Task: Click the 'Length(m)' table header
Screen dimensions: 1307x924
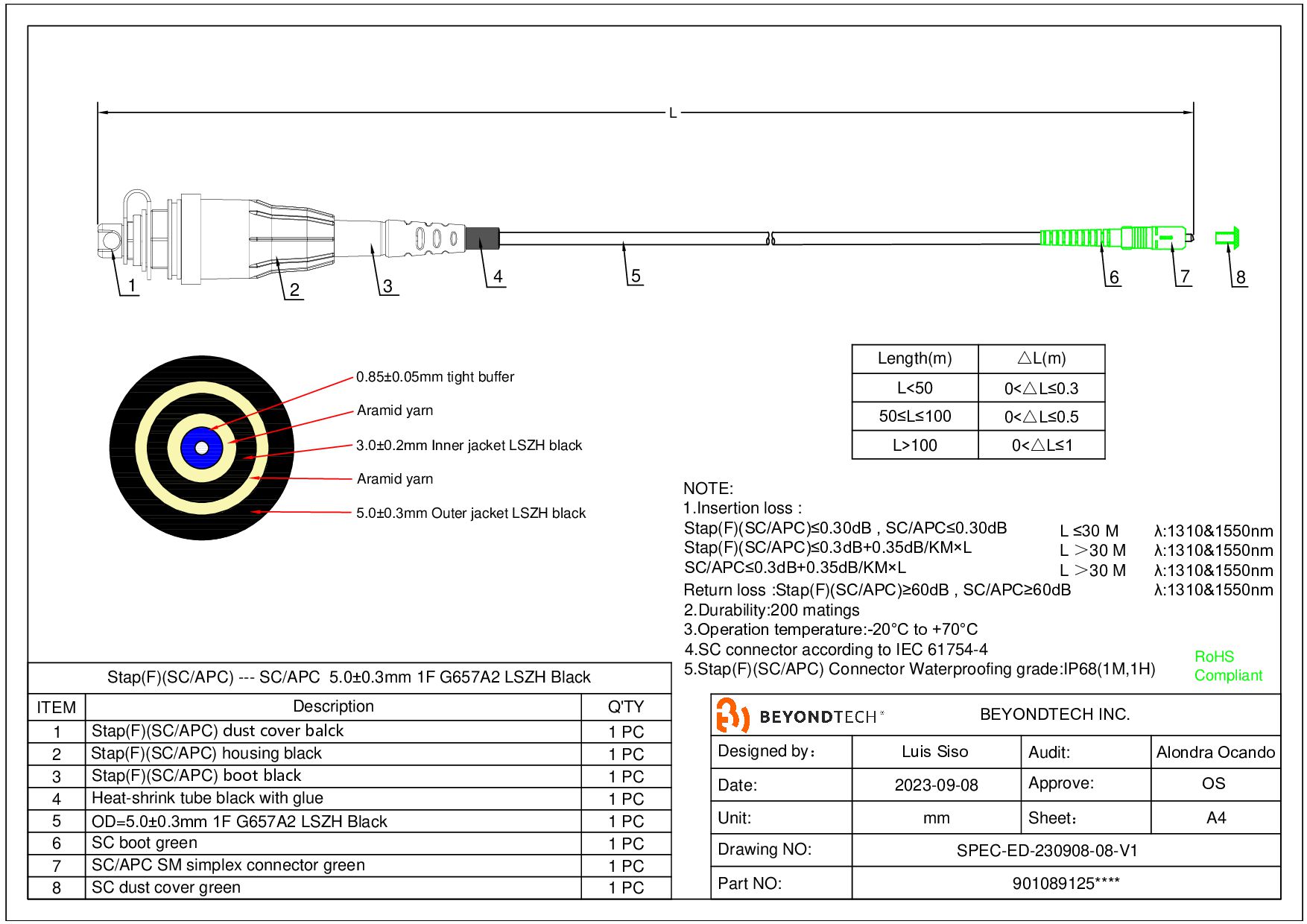Action: [915, 358]
